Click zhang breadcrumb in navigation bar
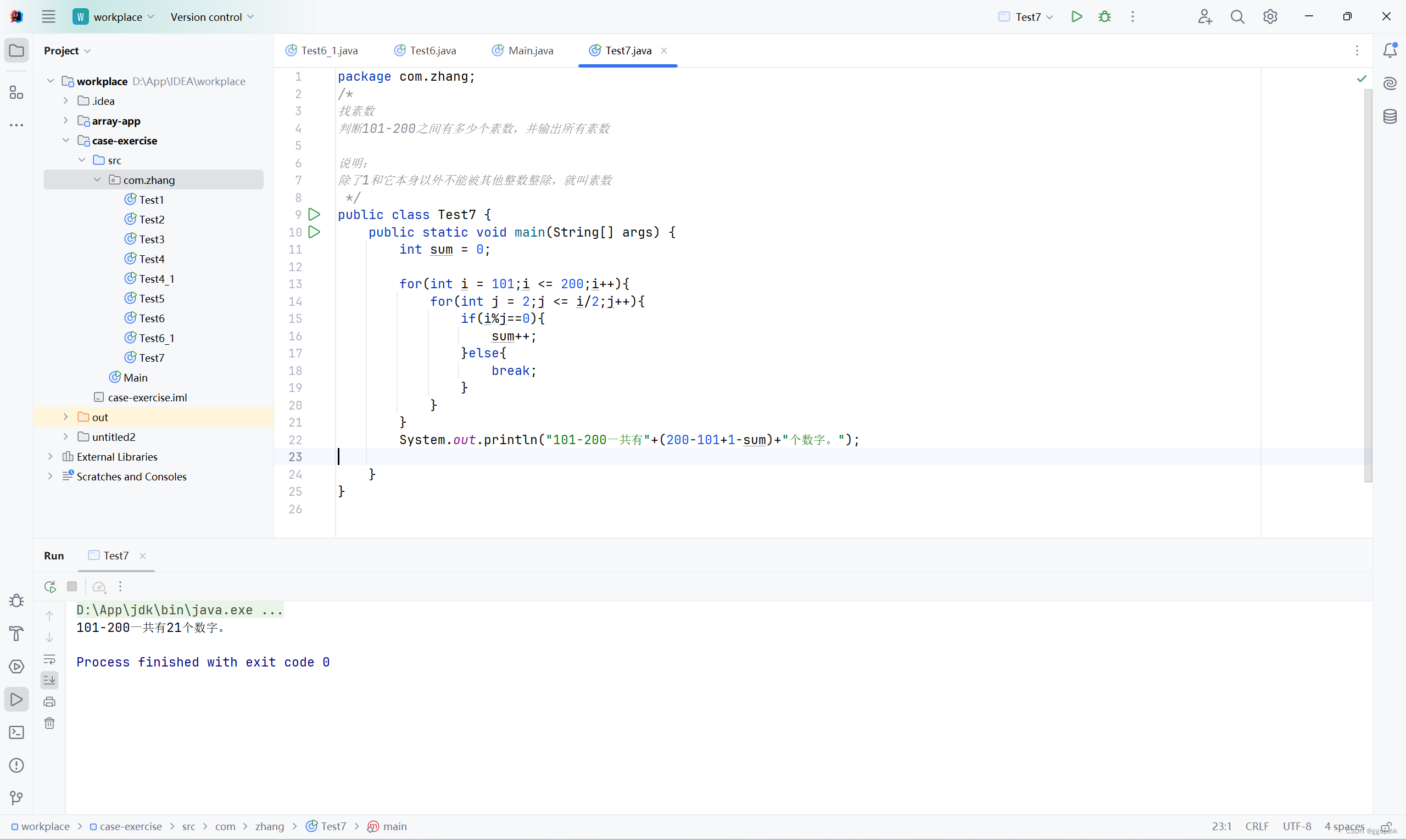1406x840 pixels. pos(270,826)
